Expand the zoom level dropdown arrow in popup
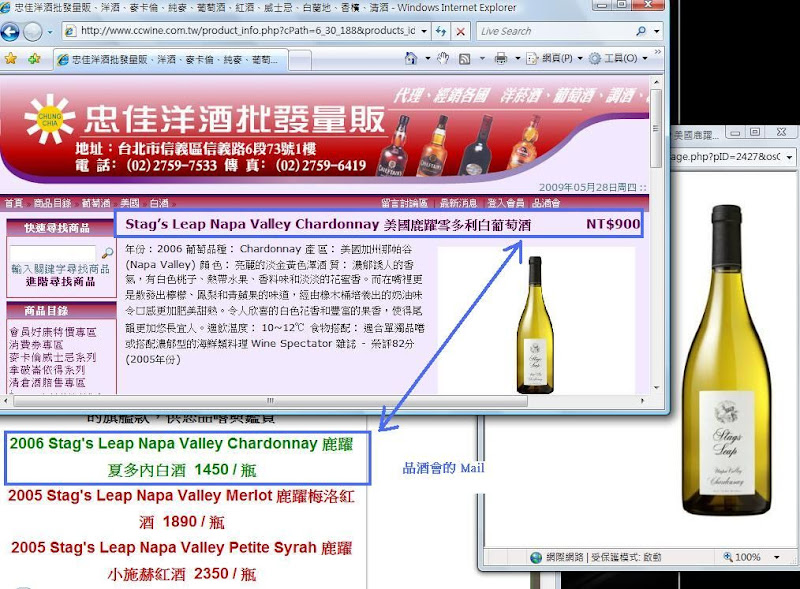Screen dimensions: 800x589 pyautogui.click(x=777, y=557)
